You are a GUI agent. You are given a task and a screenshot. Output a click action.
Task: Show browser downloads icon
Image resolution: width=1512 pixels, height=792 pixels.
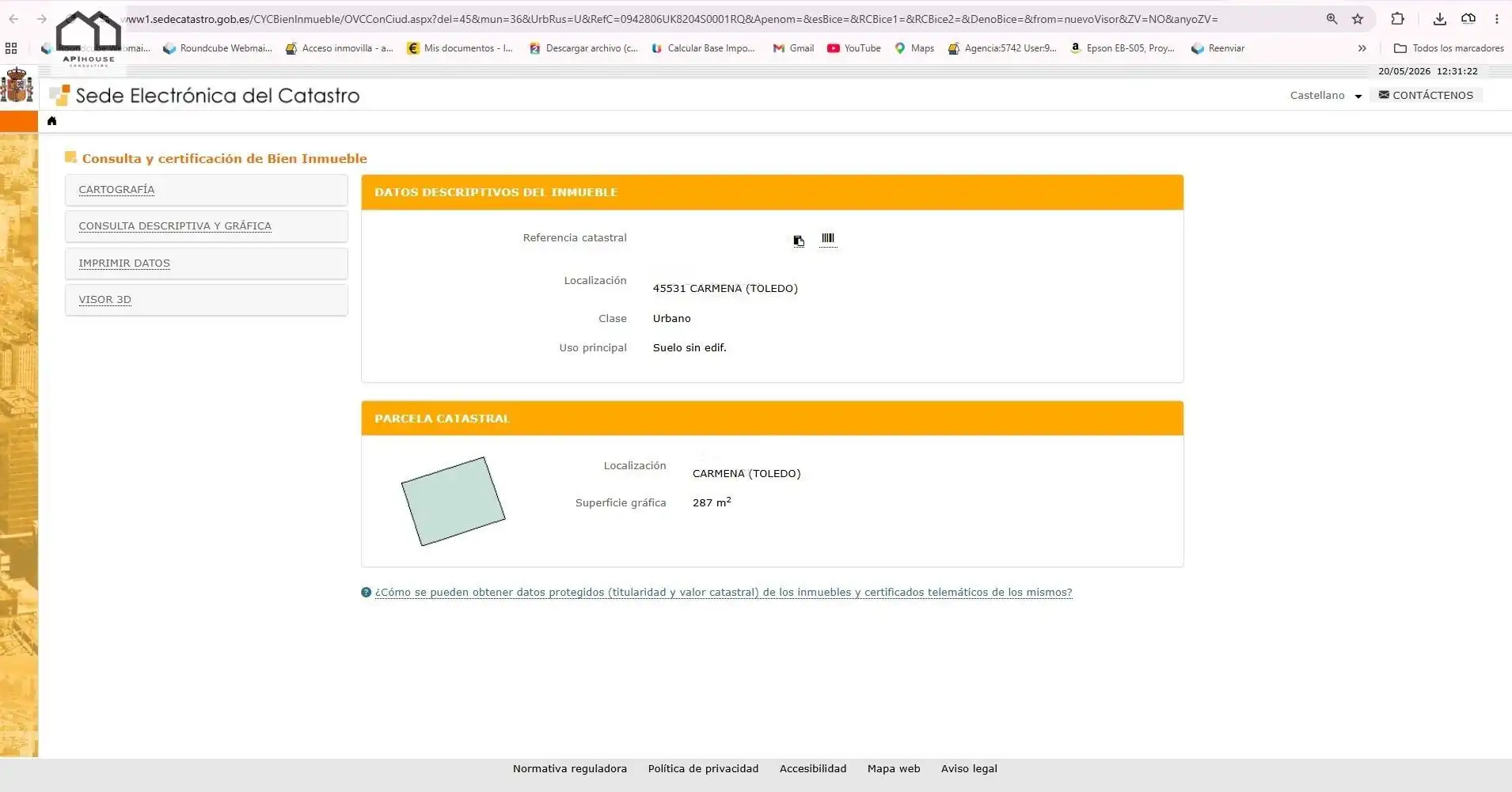point(1440,19)
